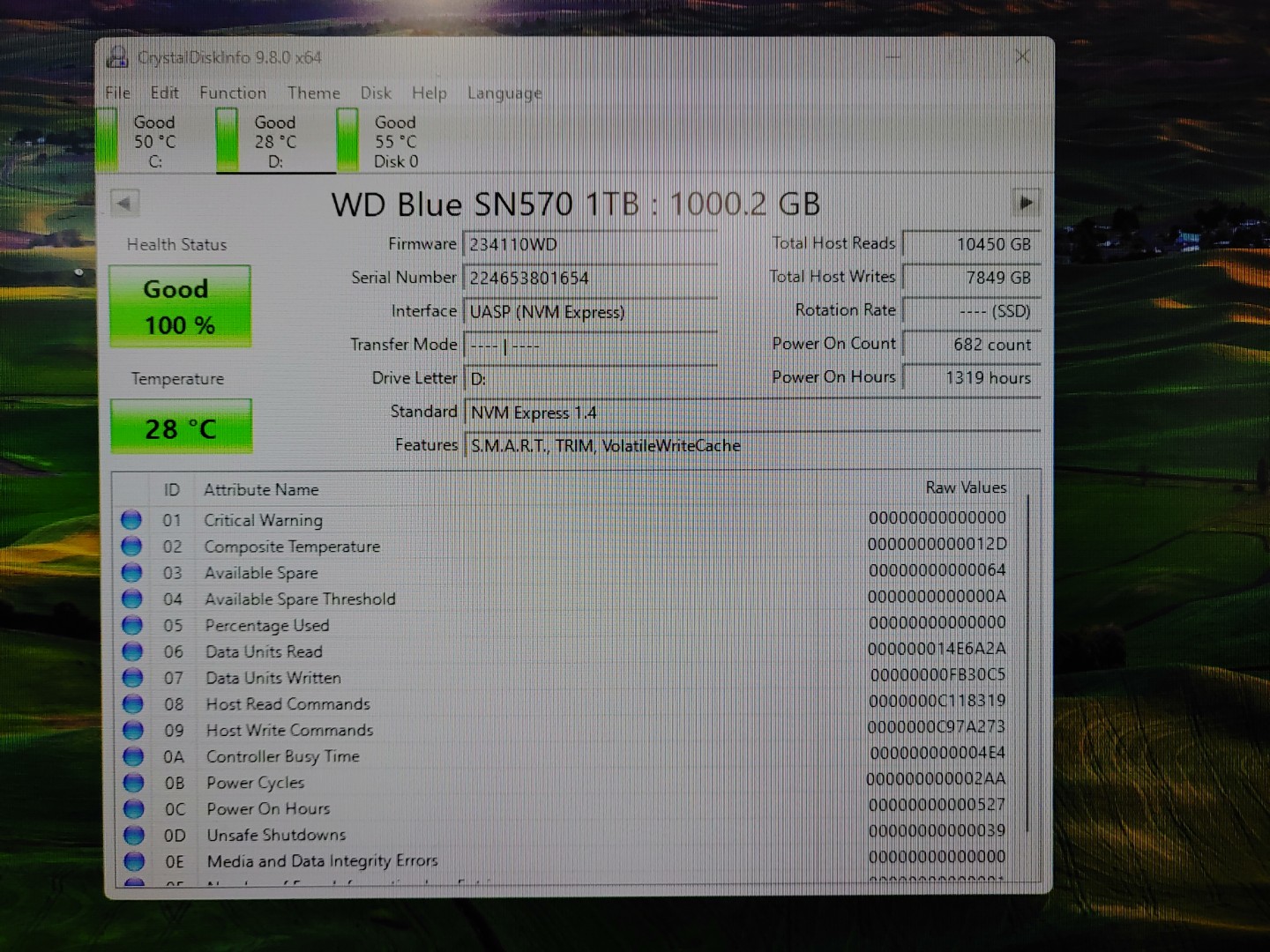
Task: Click status orb for Host Read Commands
Action: click(133, 703)
